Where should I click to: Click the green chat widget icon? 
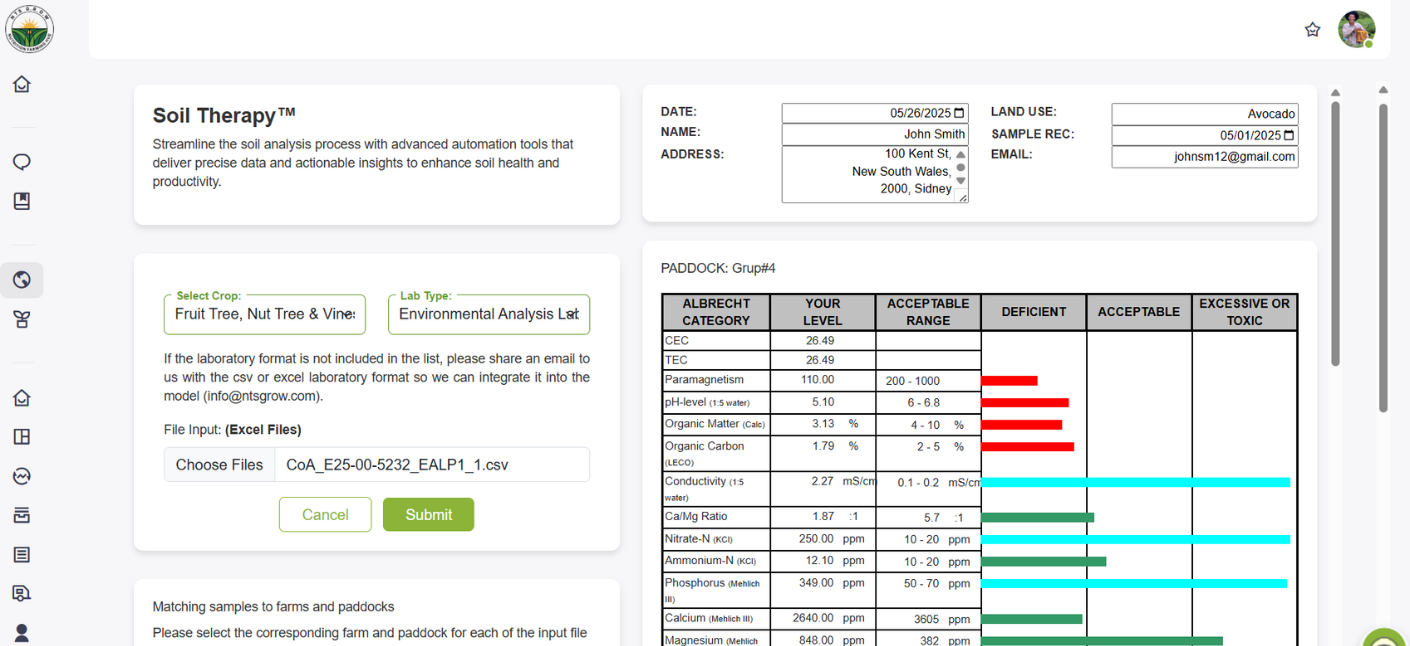coord(1386,638)
